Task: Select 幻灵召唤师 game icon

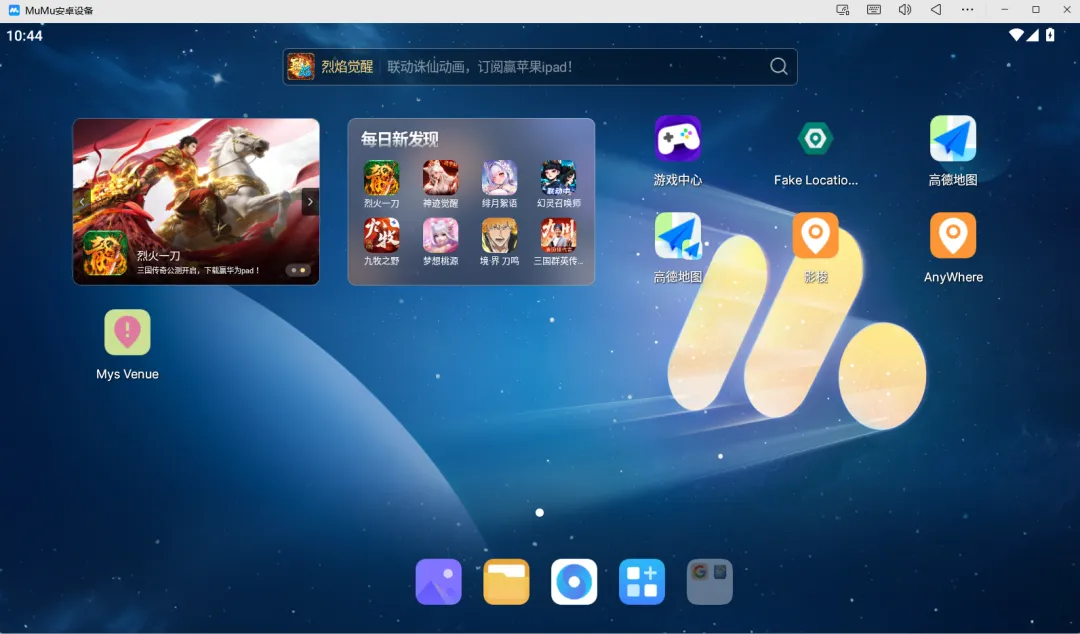Action: click(559, 178)
